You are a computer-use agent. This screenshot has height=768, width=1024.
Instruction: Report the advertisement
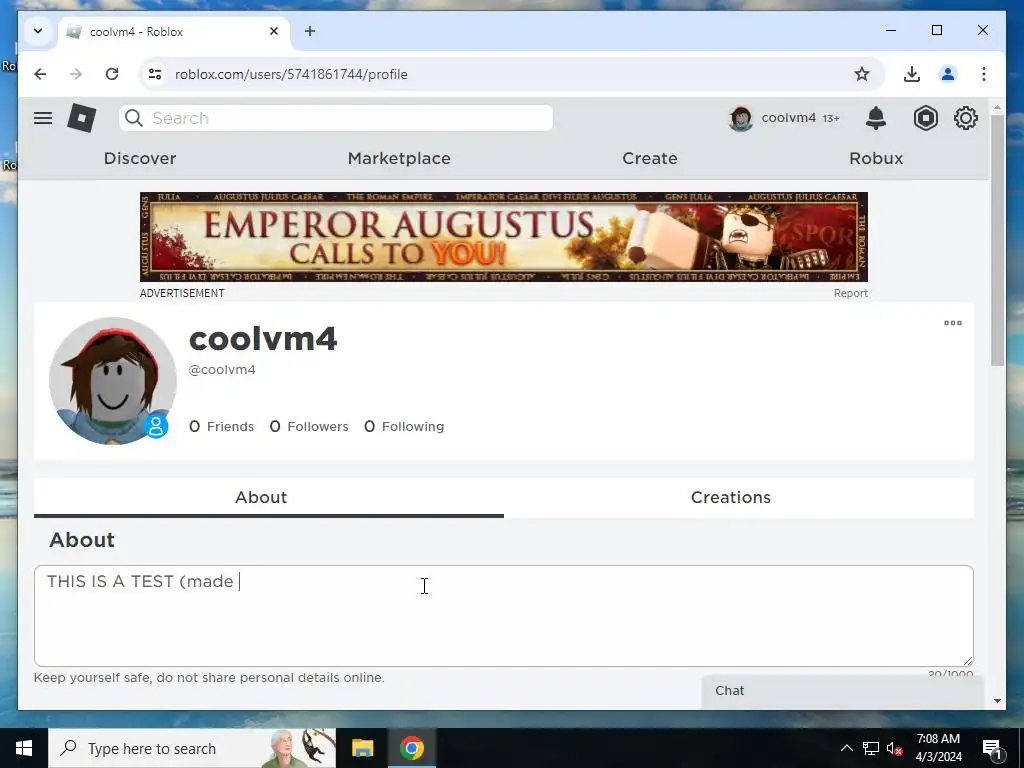click(850, 293)
